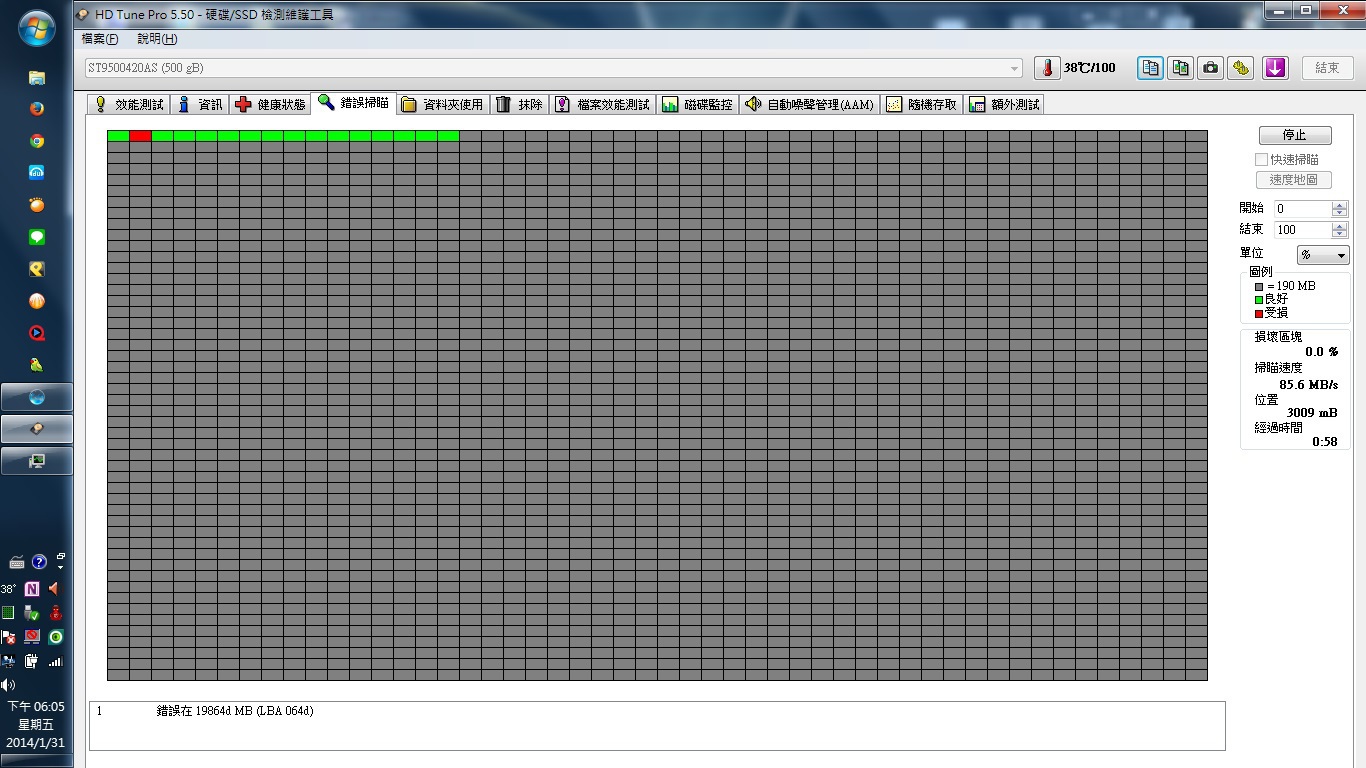The height and width of the screenshot is (768, 1366).
Task: Toggle the 快速掃瞄 checkbox
Action: tap(1262, 159)
